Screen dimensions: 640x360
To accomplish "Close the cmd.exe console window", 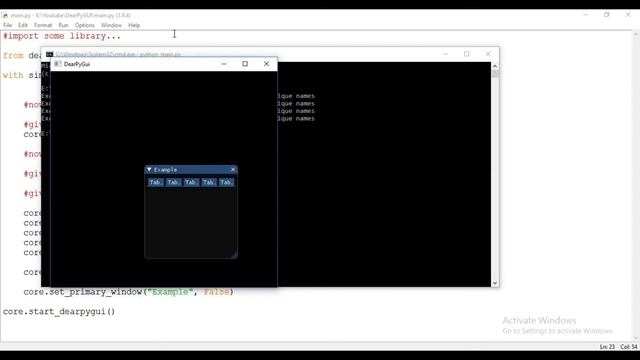I will (x=488, y=54).
